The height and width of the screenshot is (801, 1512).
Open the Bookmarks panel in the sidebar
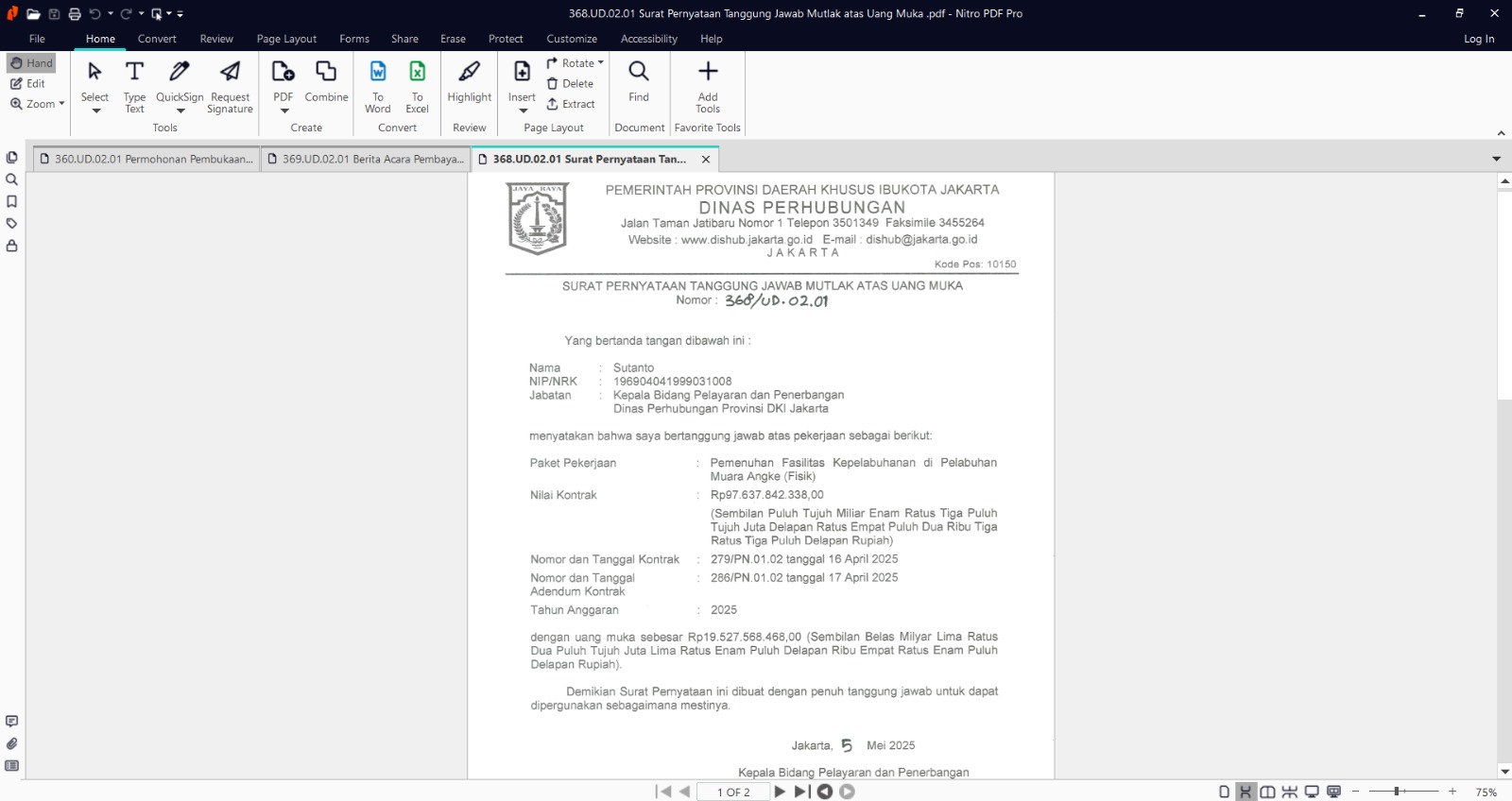[11, 201]
